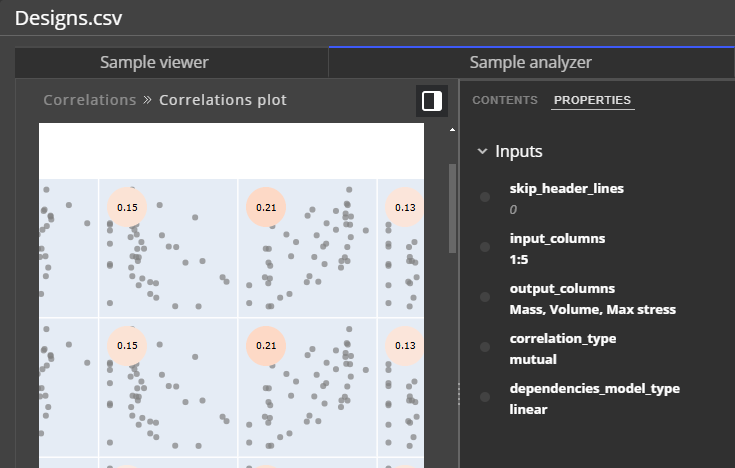
Task: Click the circle beside dependencies_model_type
Action: [485, 397]
